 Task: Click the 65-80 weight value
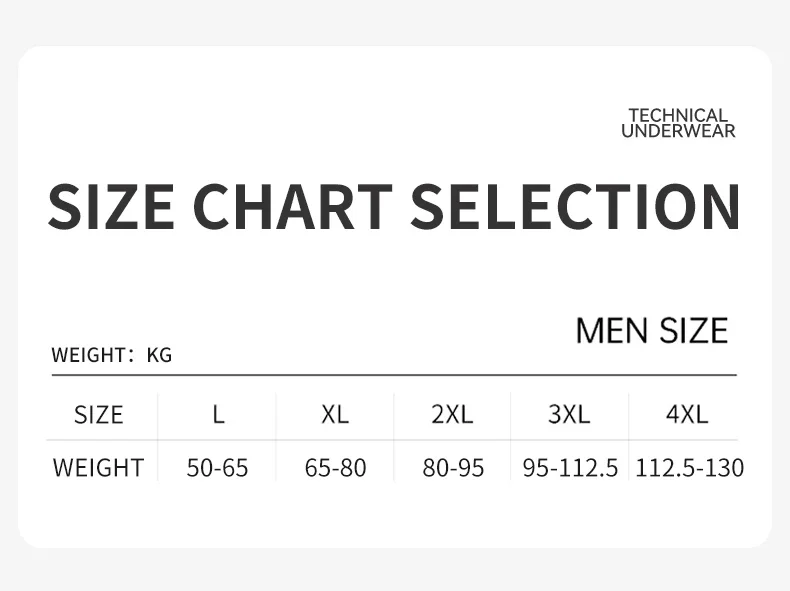[x=336, y=468]
